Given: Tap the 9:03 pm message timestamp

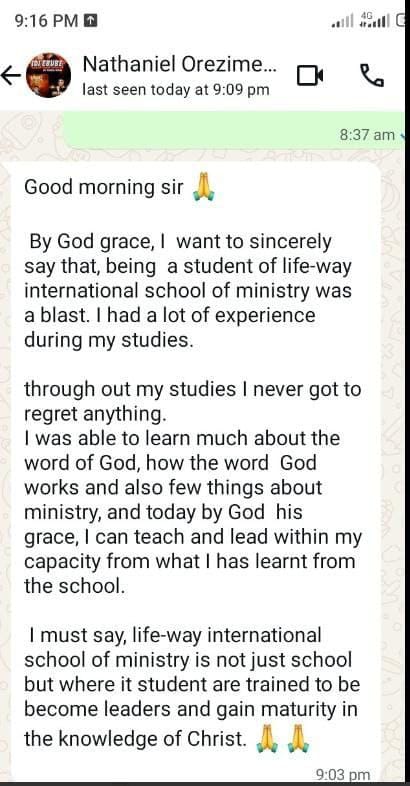Looking at the screenshot, I should (343, 775).
